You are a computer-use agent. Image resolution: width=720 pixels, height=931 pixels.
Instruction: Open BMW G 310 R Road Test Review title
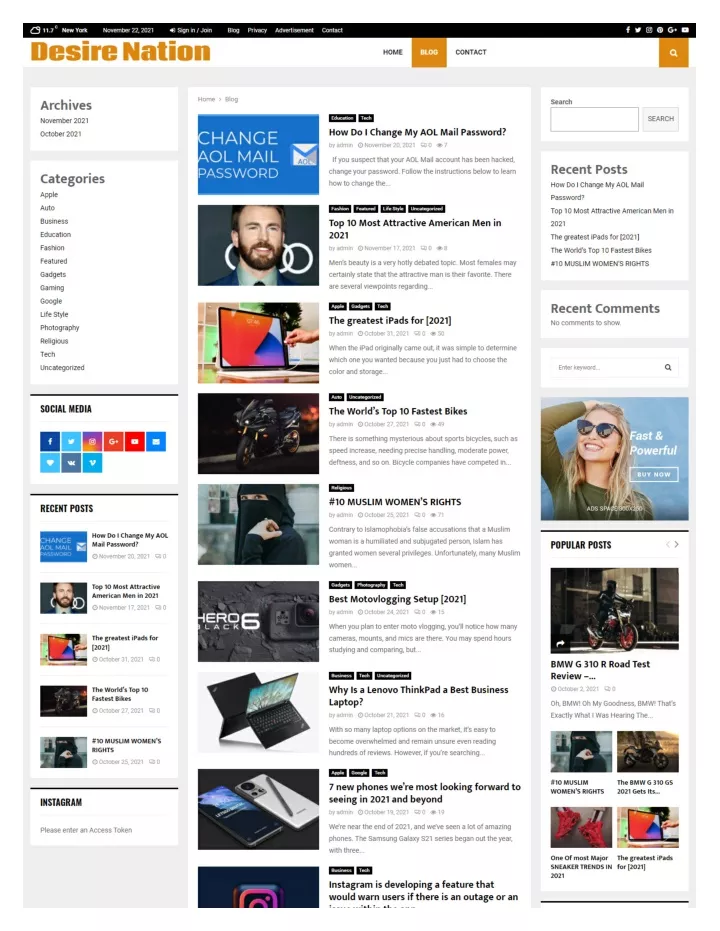pos(600,670)
